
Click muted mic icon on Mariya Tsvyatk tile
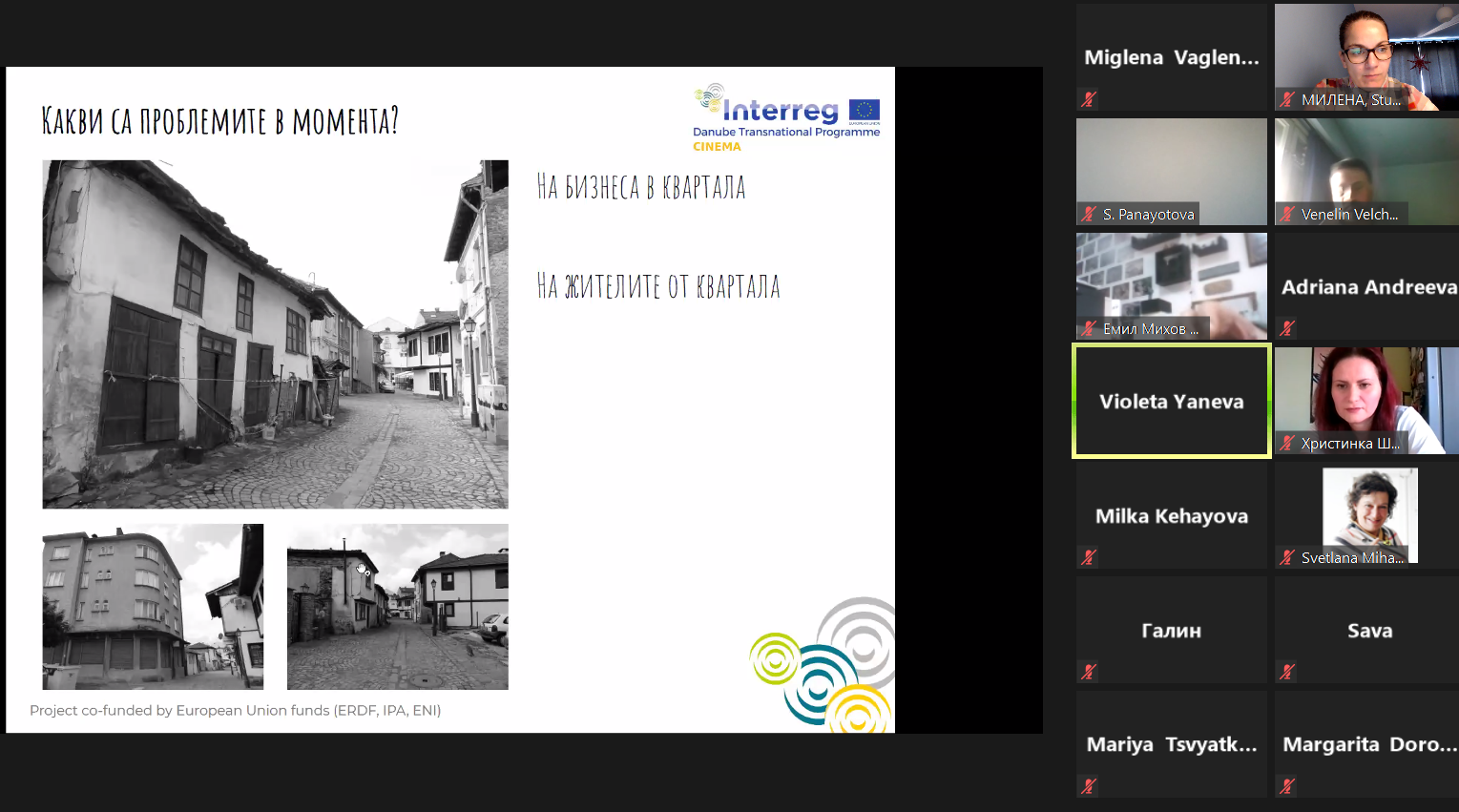click(1089, 786)
